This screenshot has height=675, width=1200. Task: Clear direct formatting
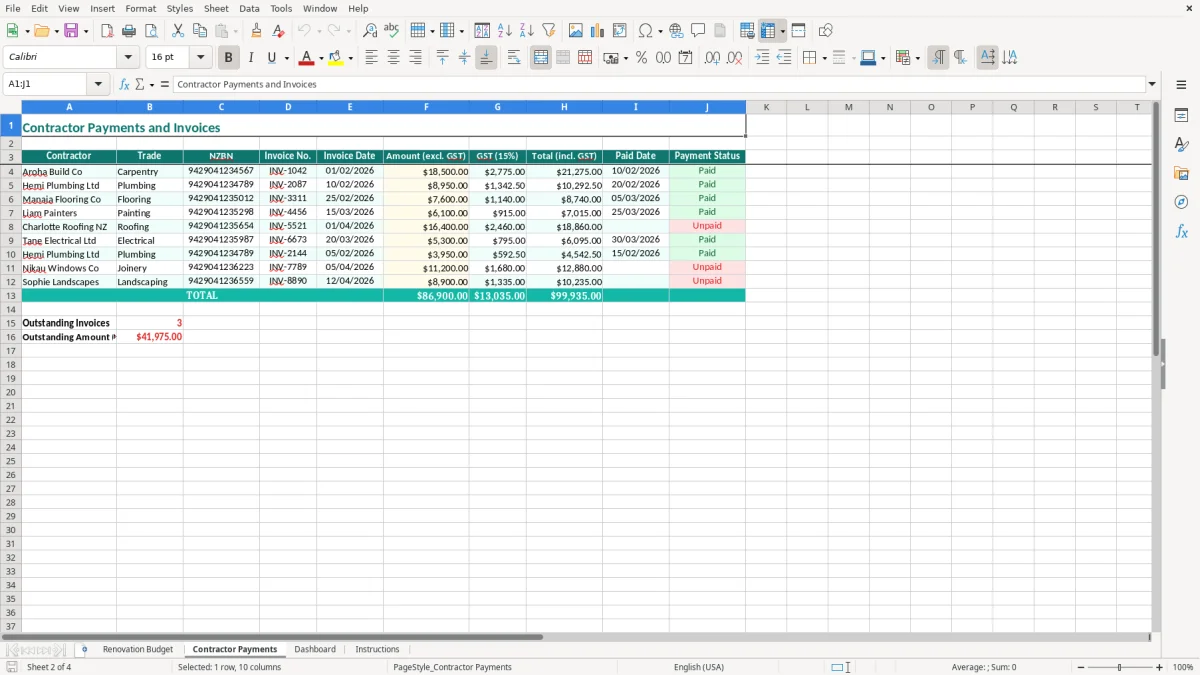tap(277, 31)
